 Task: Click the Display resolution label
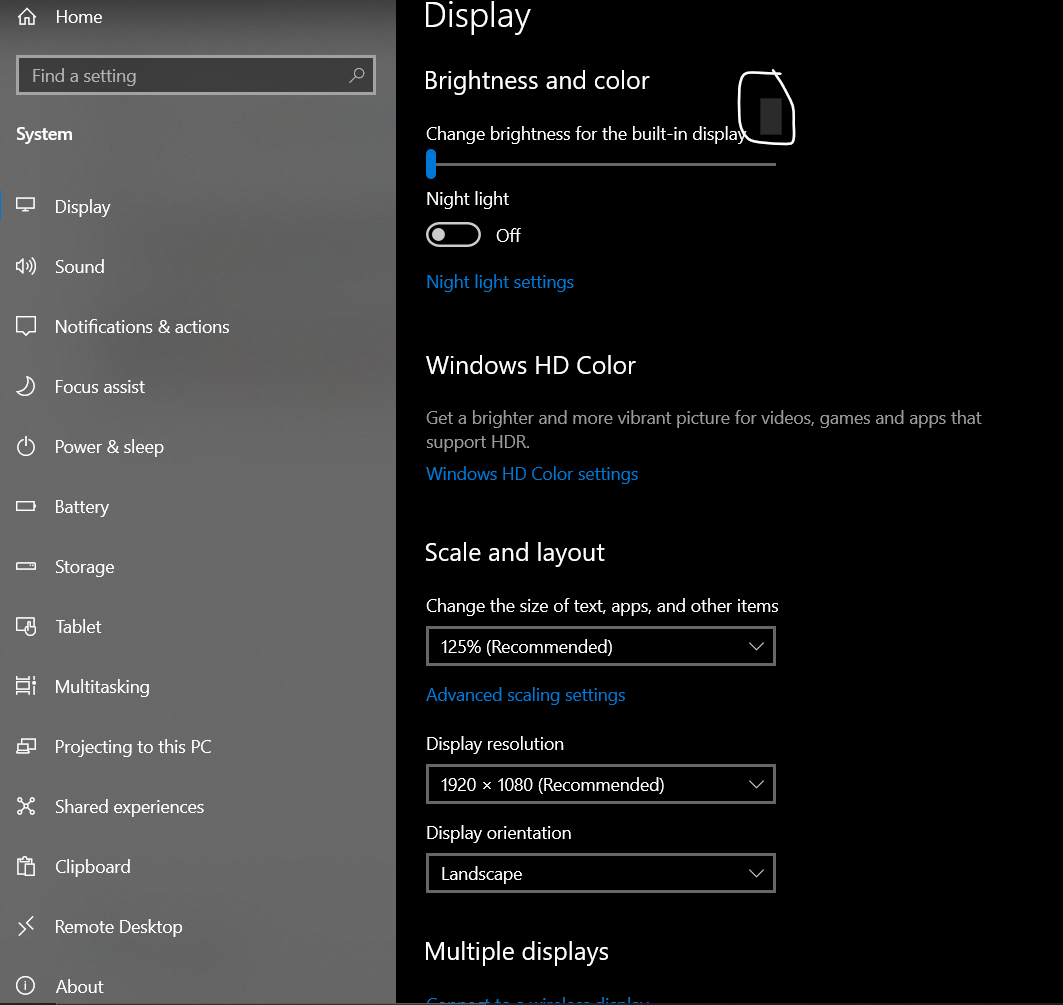(x=495, y=744)
